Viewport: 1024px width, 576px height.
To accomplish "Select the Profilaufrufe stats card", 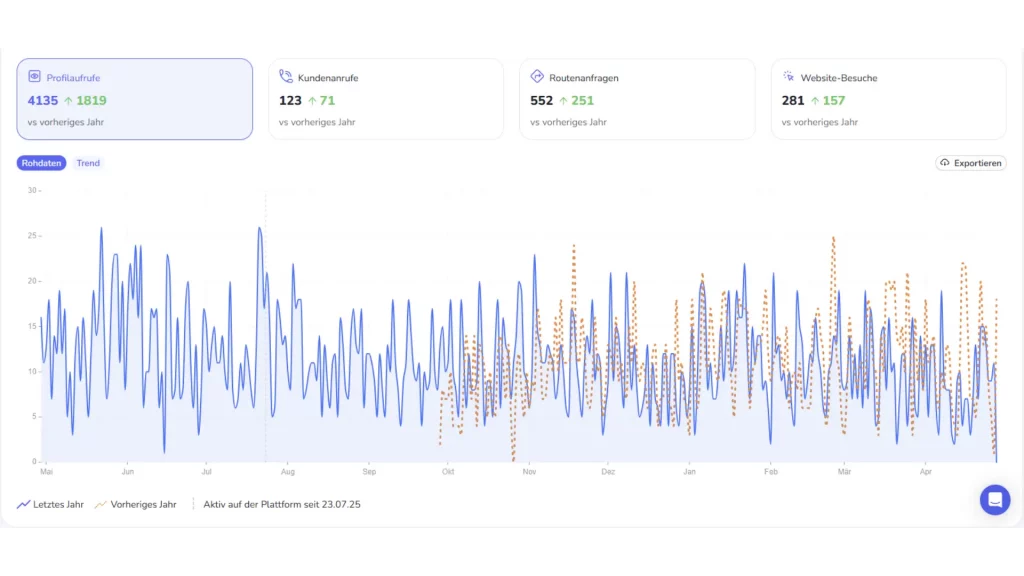I will [x=135, y=99].
